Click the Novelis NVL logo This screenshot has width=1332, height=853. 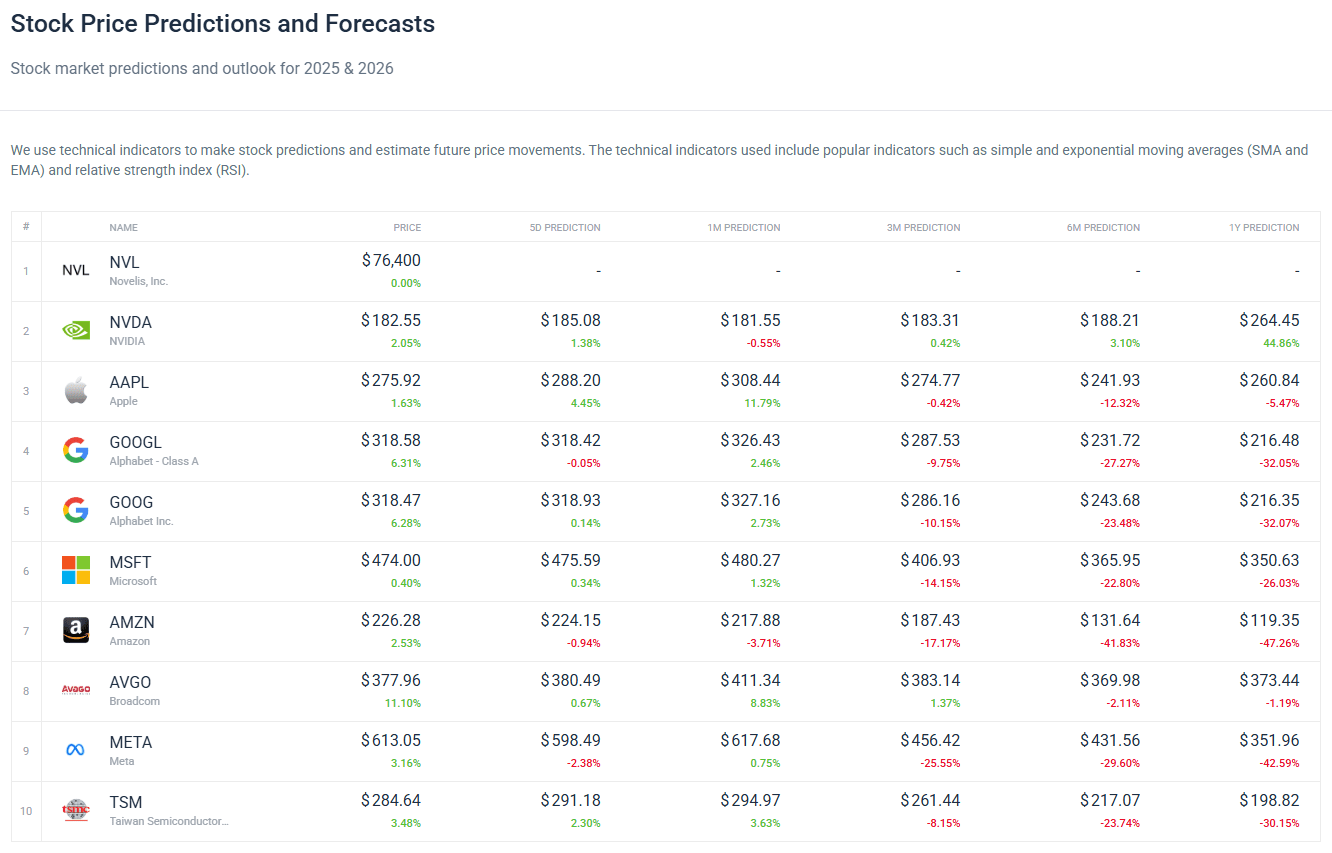(x=76, y=270)
